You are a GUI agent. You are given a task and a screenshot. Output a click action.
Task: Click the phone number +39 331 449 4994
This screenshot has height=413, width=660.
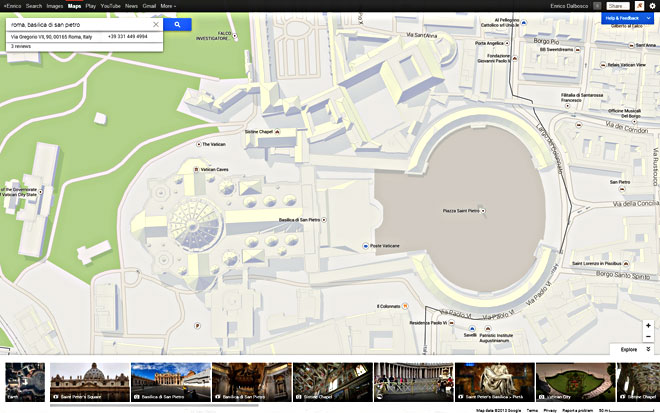point(128,37)
